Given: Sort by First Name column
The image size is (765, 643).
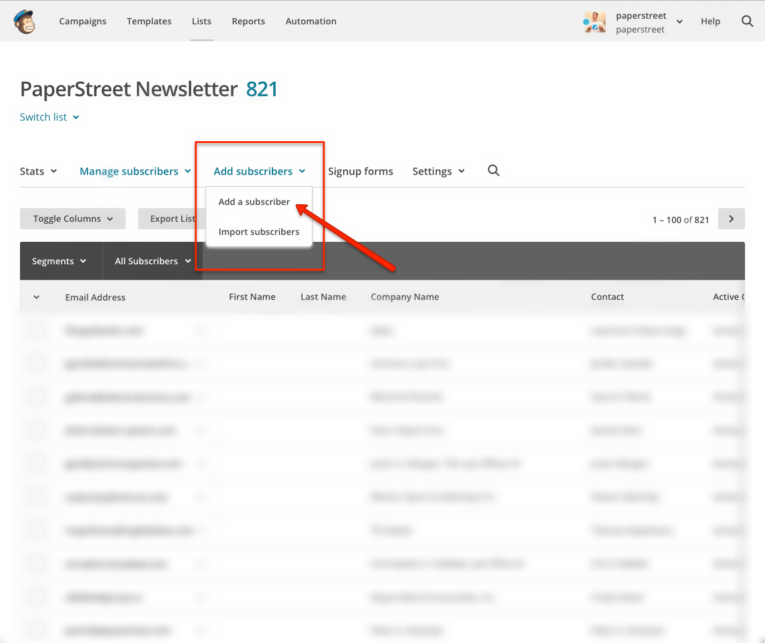Looking at the screenshot, I should [x=252, y=297].
